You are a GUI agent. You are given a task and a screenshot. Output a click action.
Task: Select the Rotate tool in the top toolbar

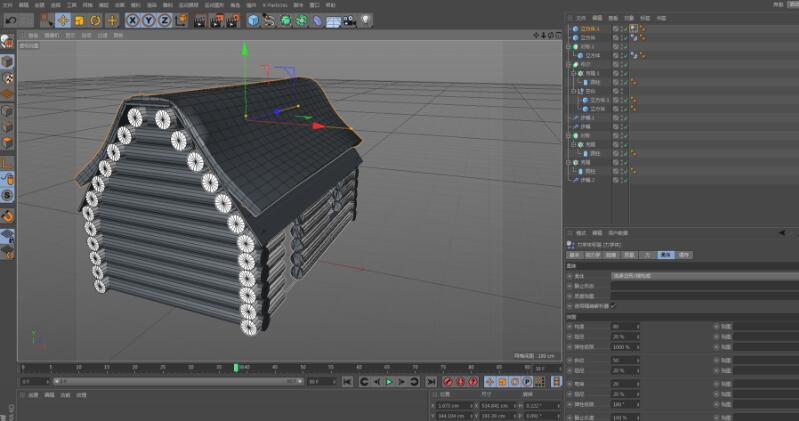click(x=92, y=20)
